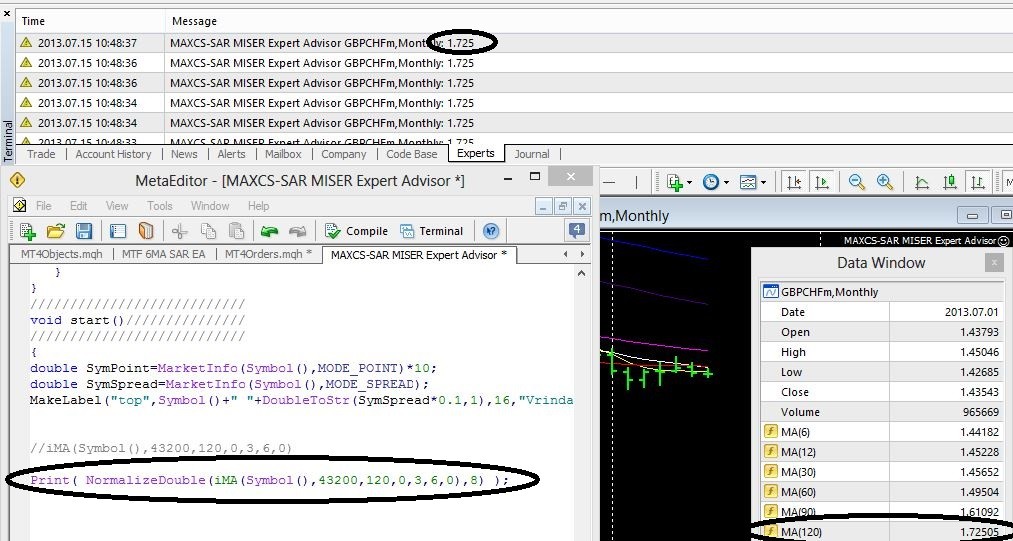Switch to line chart mode

(x=922, y=182)
